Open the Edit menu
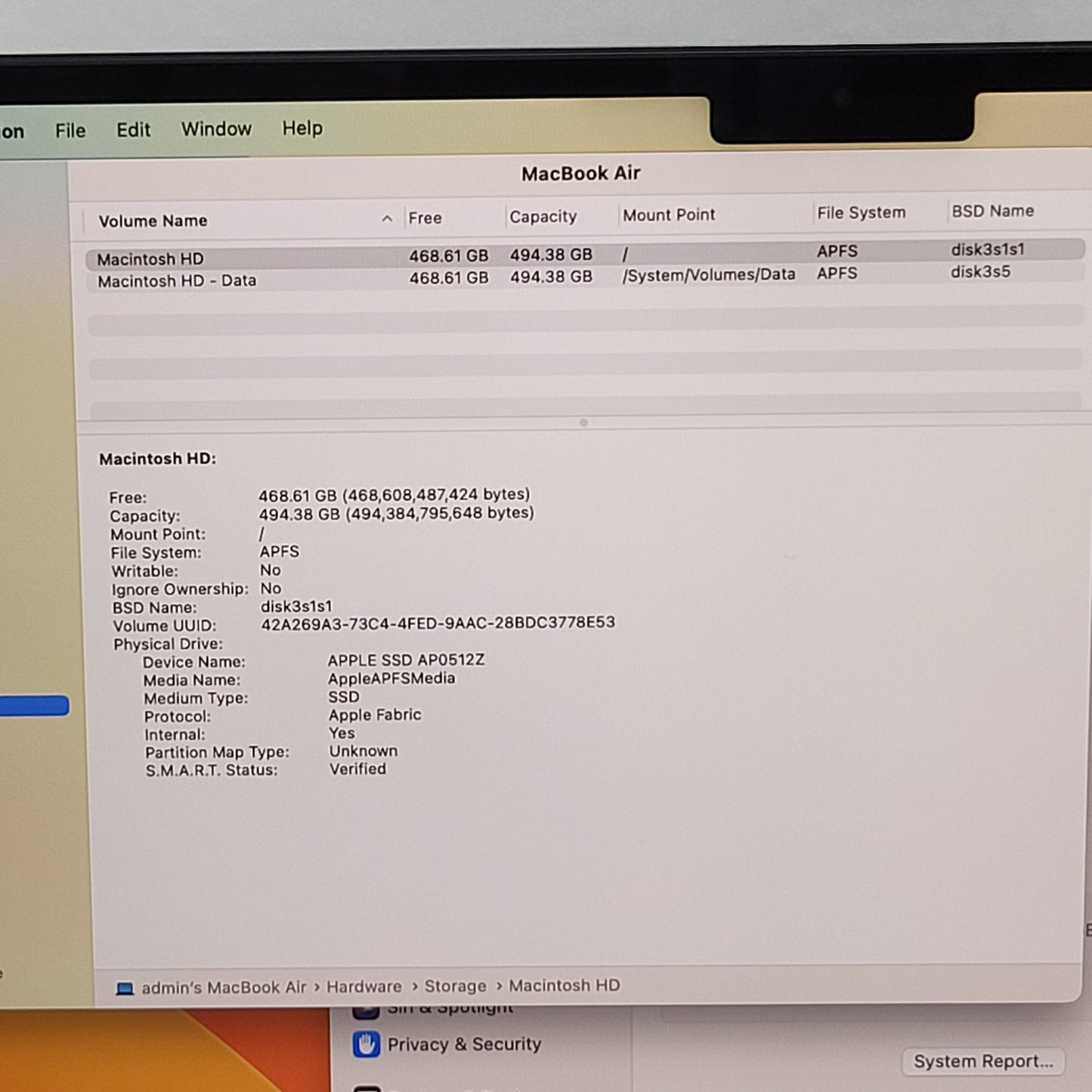Viewport: 1092px width, 1092px height. [x=133, y=130]
